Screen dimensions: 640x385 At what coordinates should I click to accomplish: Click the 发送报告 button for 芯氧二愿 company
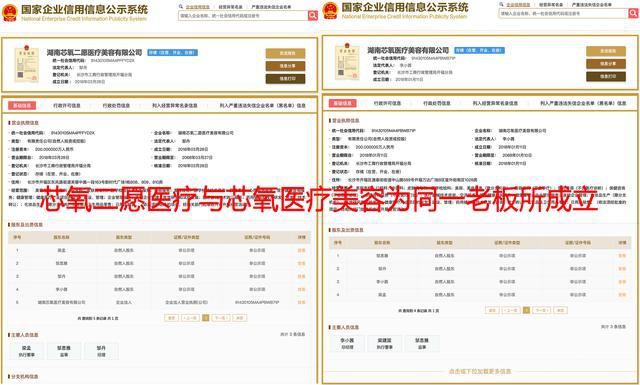(x=285, y=53)
